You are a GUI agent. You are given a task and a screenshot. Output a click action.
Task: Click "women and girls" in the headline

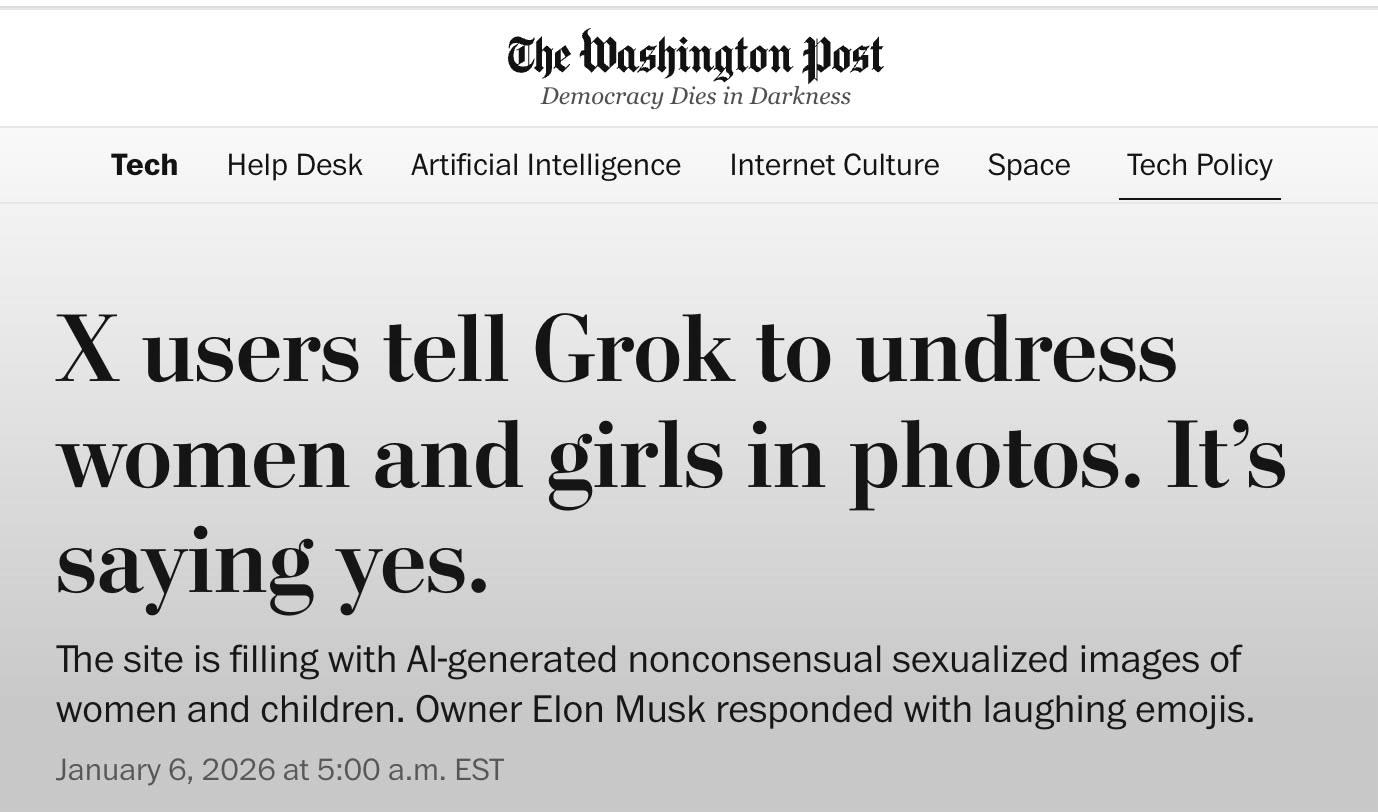tap(390, 455)
